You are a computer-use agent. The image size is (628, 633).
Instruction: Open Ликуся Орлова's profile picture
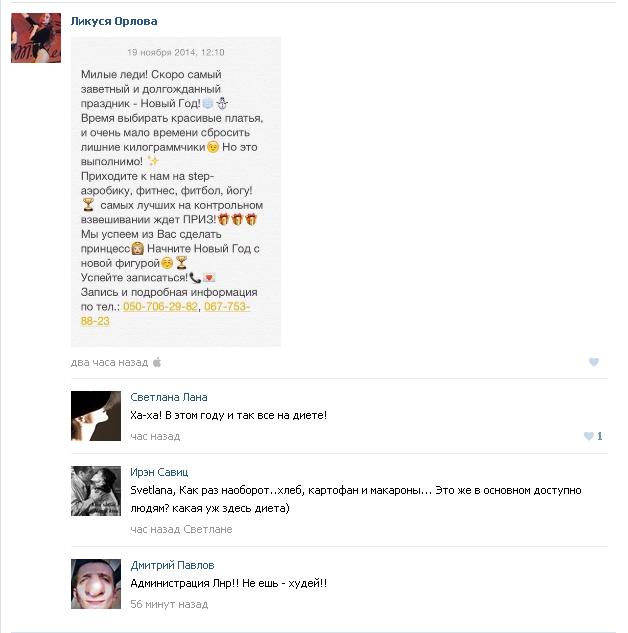[x=36, y=38]
